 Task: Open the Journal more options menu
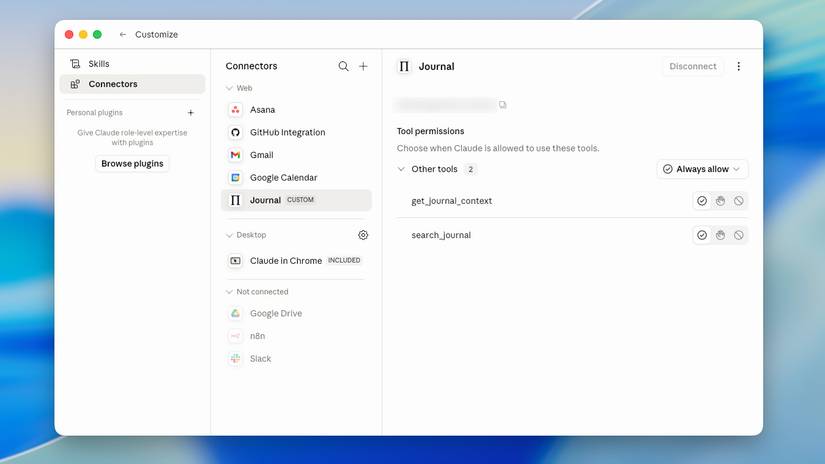coord(738,66)
